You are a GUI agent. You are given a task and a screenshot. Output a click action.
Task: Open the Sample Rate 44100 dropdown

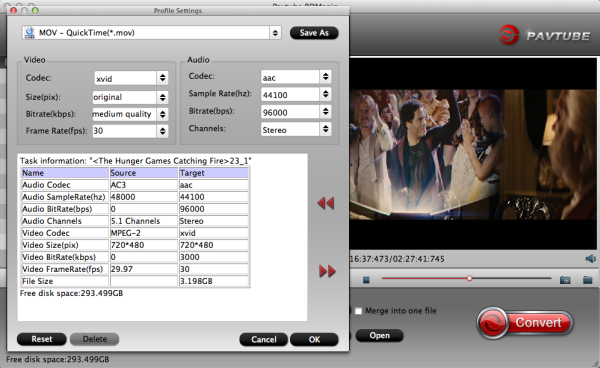click(296, 94)
